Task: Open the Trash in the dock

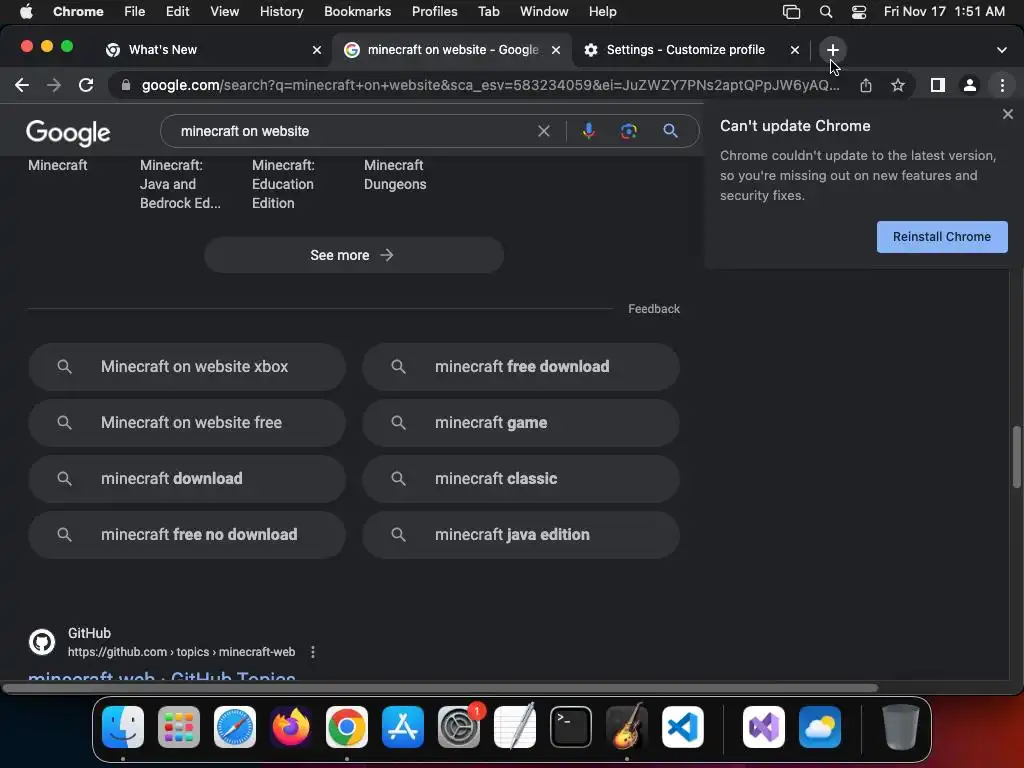Action: point(901,727)
